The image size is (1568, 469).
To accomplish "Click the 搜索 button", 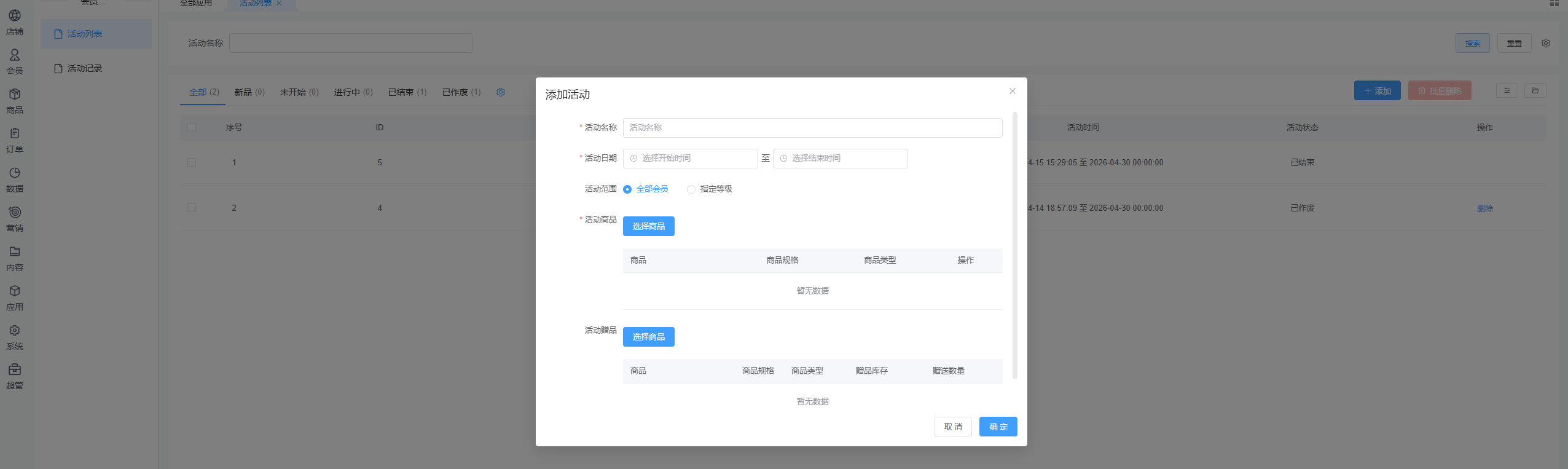I will [x=1473, y=43].
